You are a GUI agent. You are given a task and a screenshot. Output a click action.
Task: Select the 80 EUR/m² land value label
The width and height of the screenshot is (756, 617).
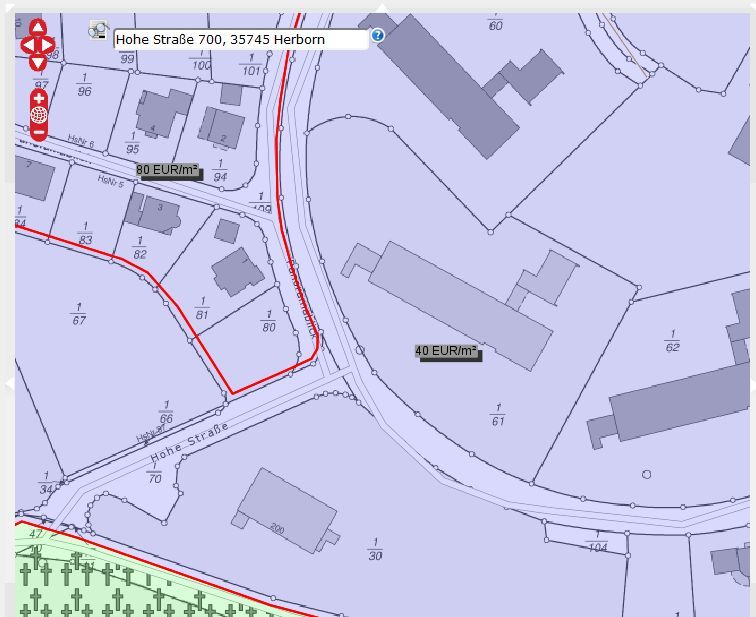pos(167,170)
